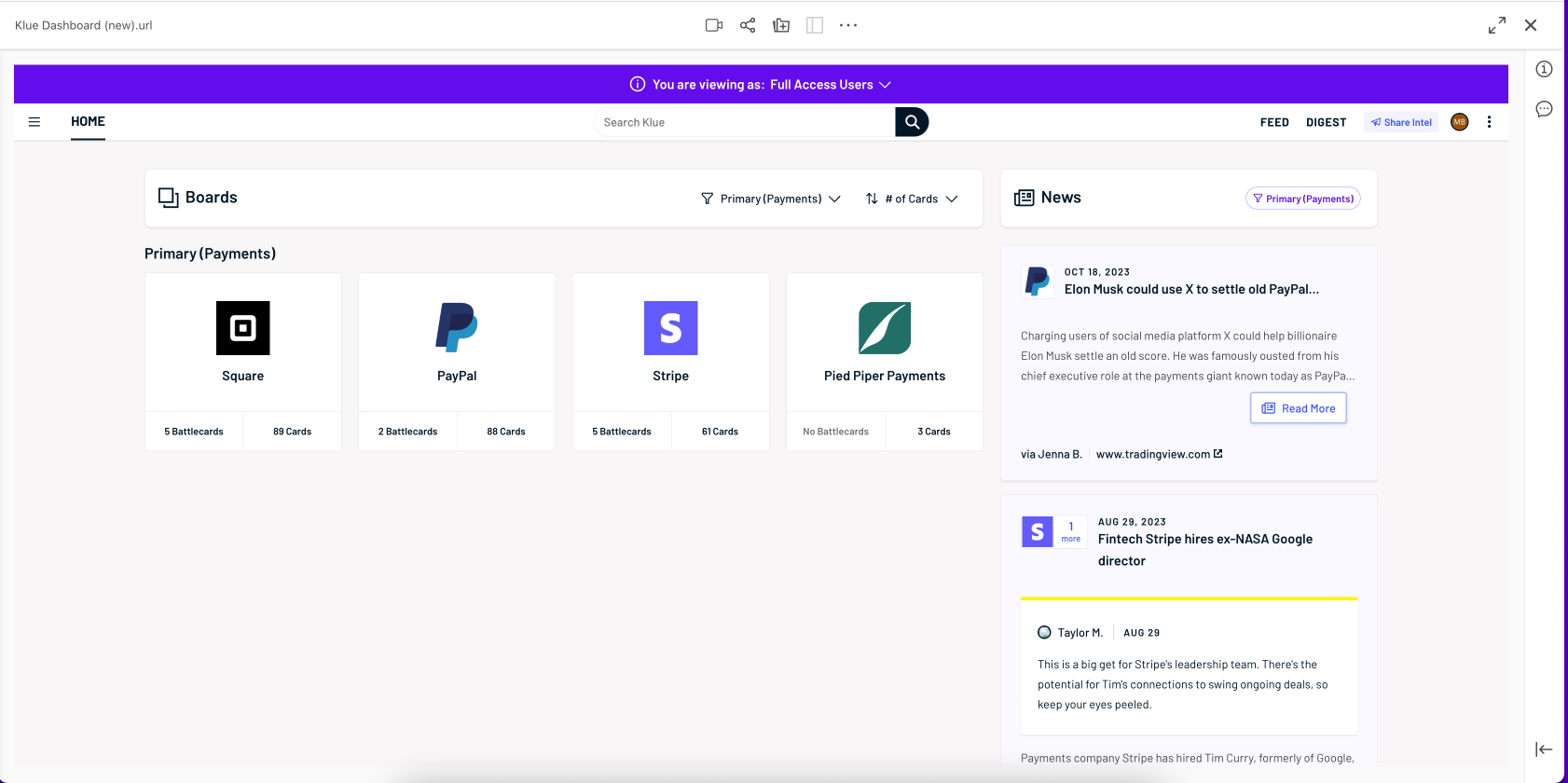Click the share icon in top toolbar
The width and height of the screenshot is (1568, 783).
pos(748,25)
